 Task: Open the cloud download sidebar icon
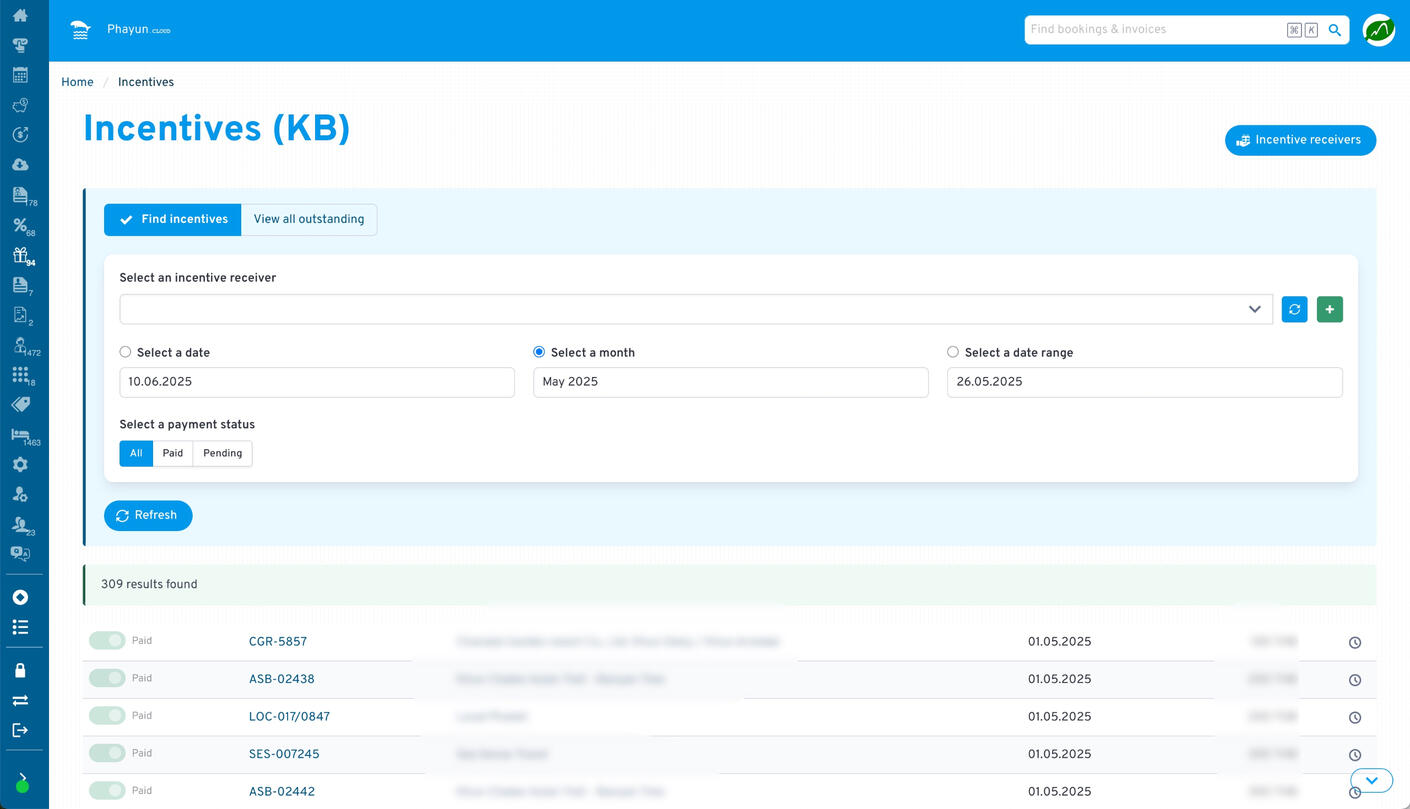tap(20, 165)
